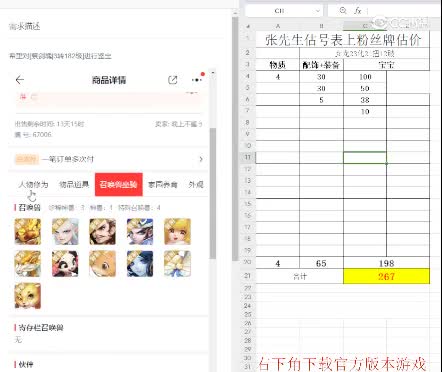Screen dimensions: 442x372
Task: Click the 寄存栏召唤兽 section heading
Action: (x=41, y=327)
